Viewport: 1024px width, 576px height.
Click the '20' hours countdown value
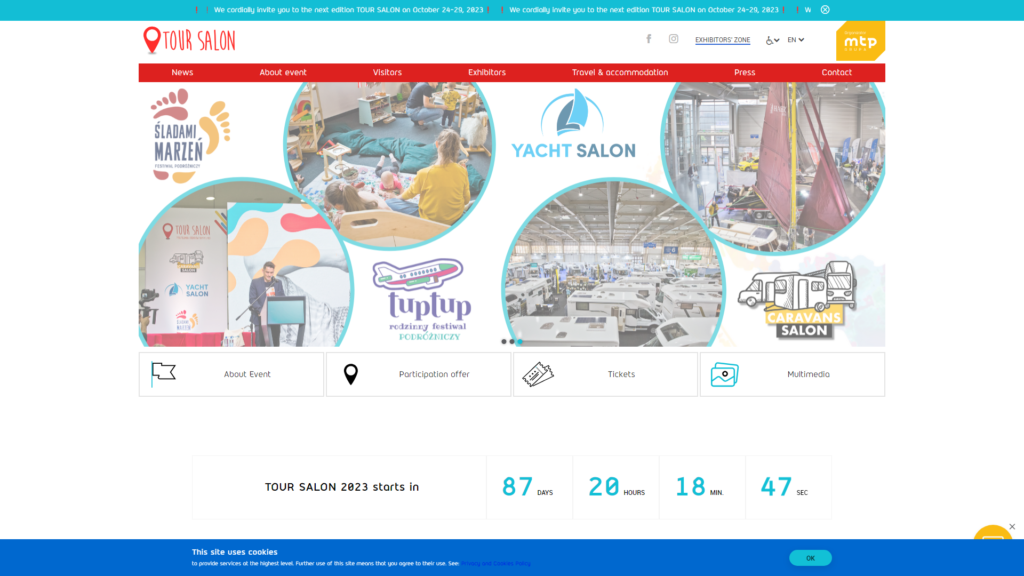pyautogui.click(x=603, y=487)
